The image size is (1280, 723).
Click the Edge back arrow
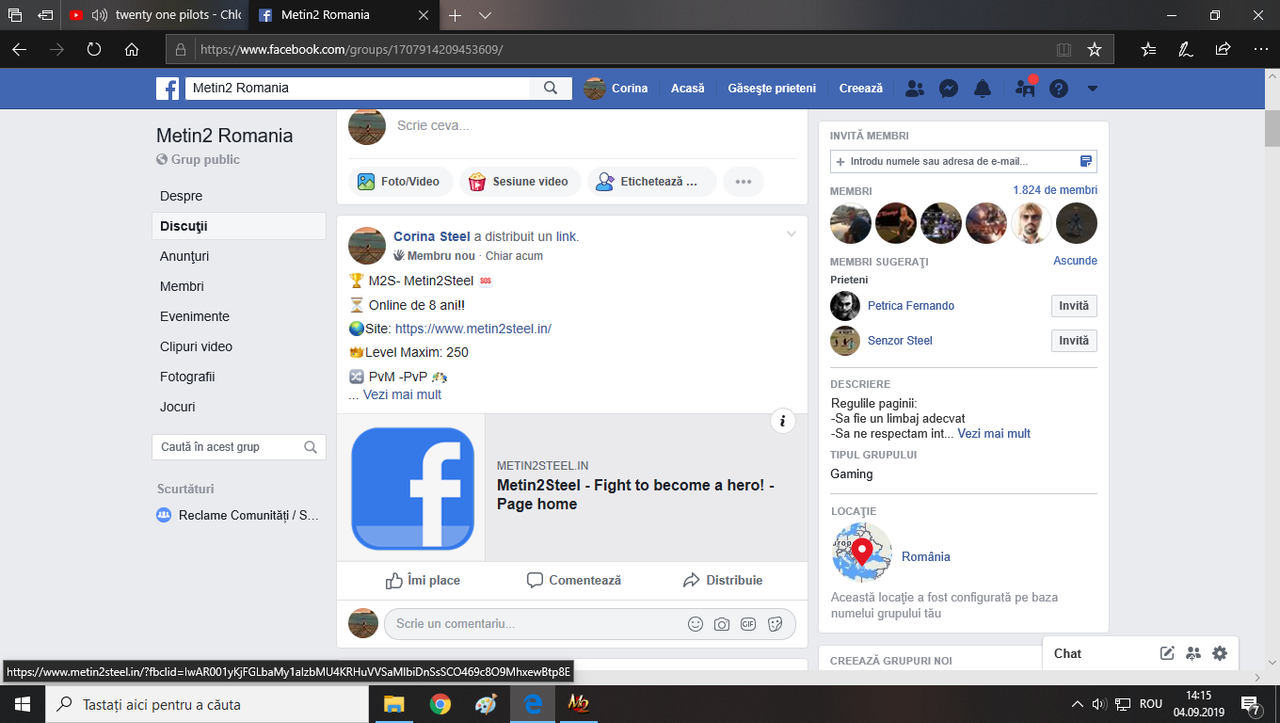coord(19,49)
